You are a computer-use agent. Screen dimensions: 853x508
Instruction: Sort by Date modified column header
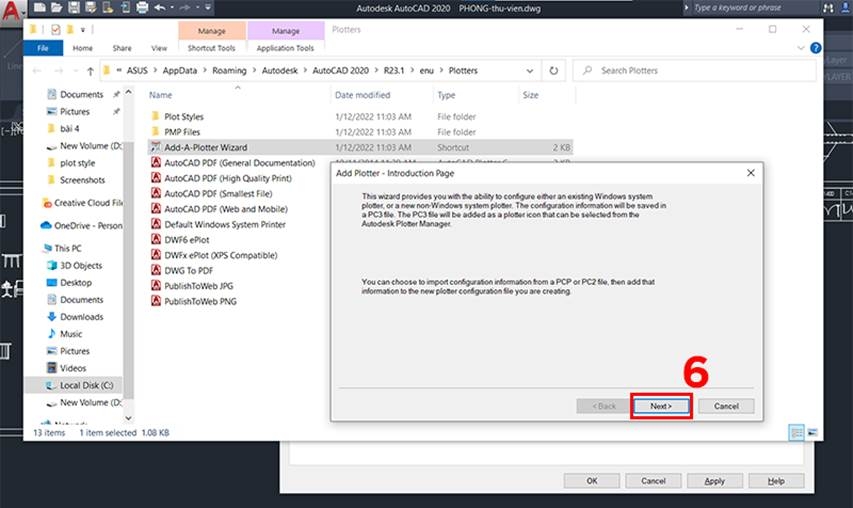pos(362,95)
